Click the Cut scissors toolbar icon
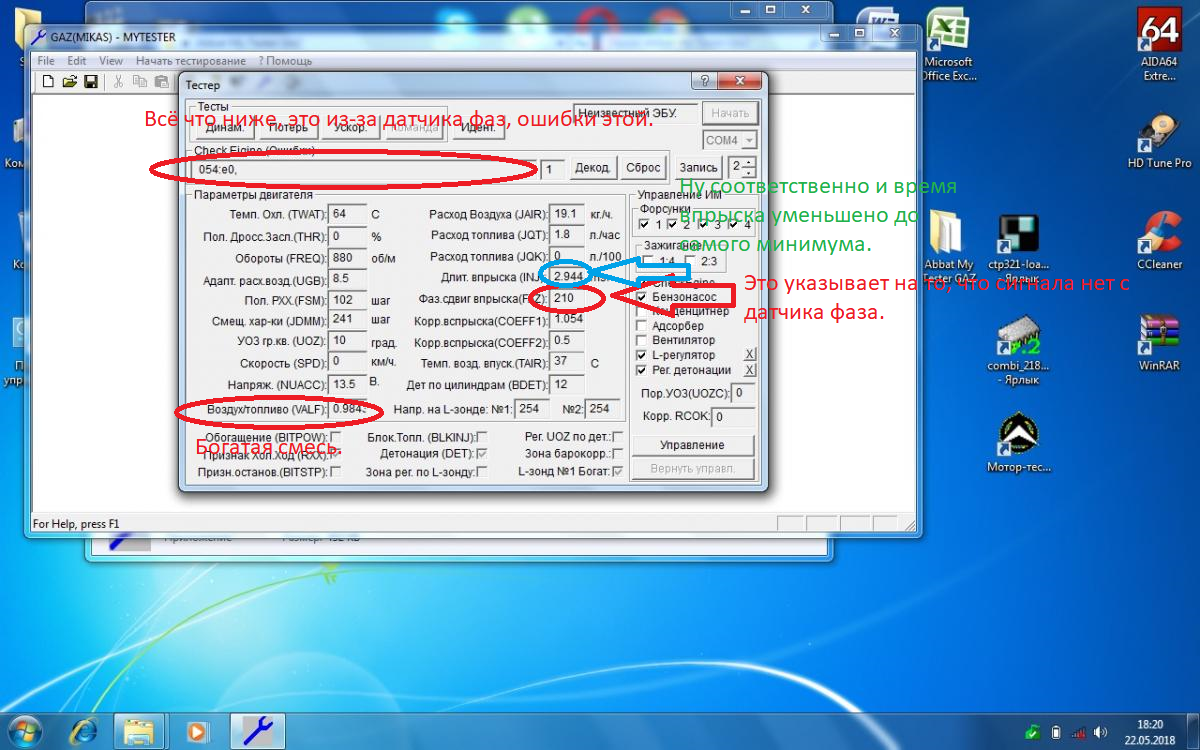Image resolution: width=1200 pixels, height=750 pixels. coord(118,81)
